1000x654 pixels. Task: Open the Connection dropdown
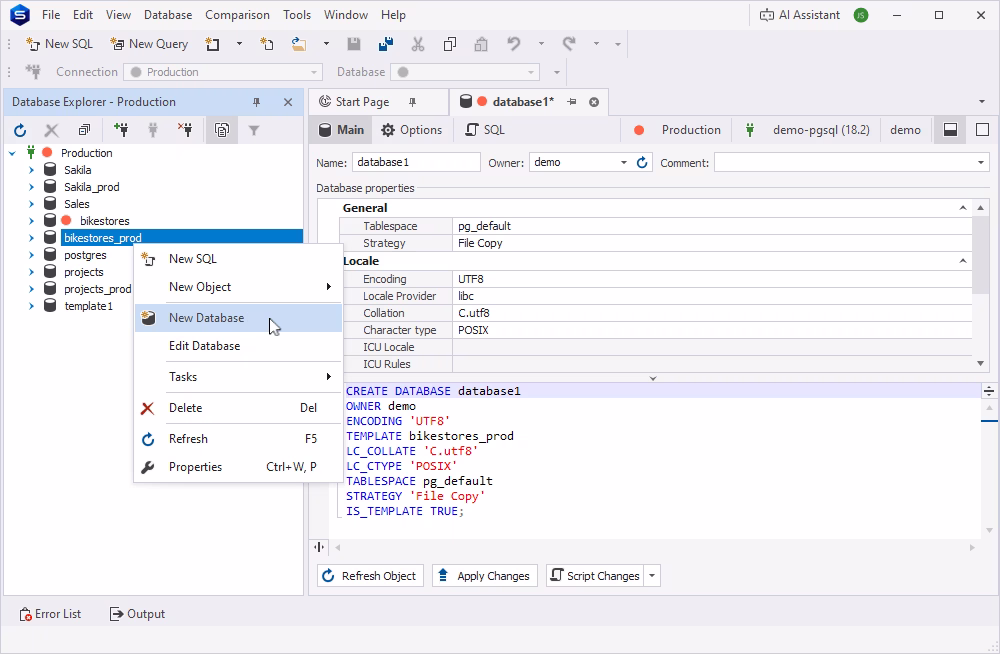tap(314, 72)
